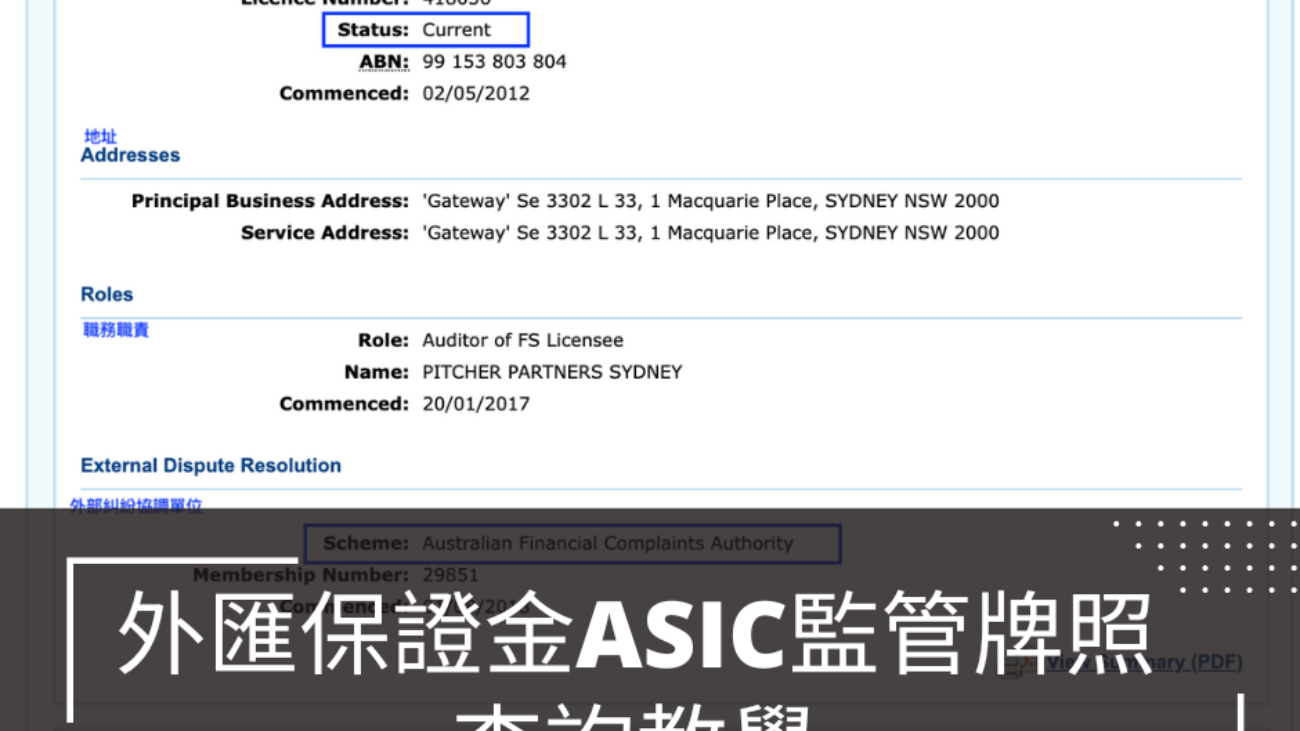Select 'Australian Financial Complaints Authority' scheme text

click(x=607, y=543)
